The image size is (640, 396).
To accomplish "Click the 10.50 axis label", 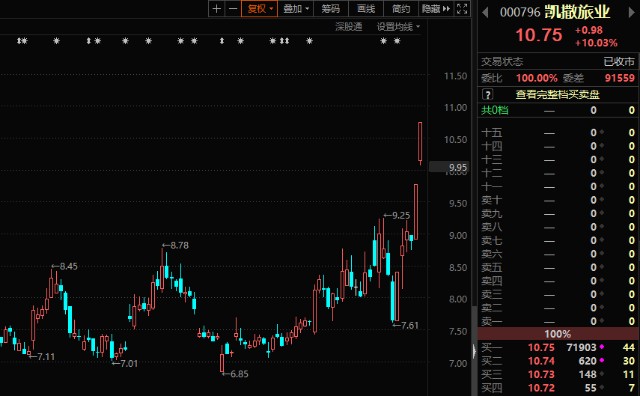I will click(456, 140).
